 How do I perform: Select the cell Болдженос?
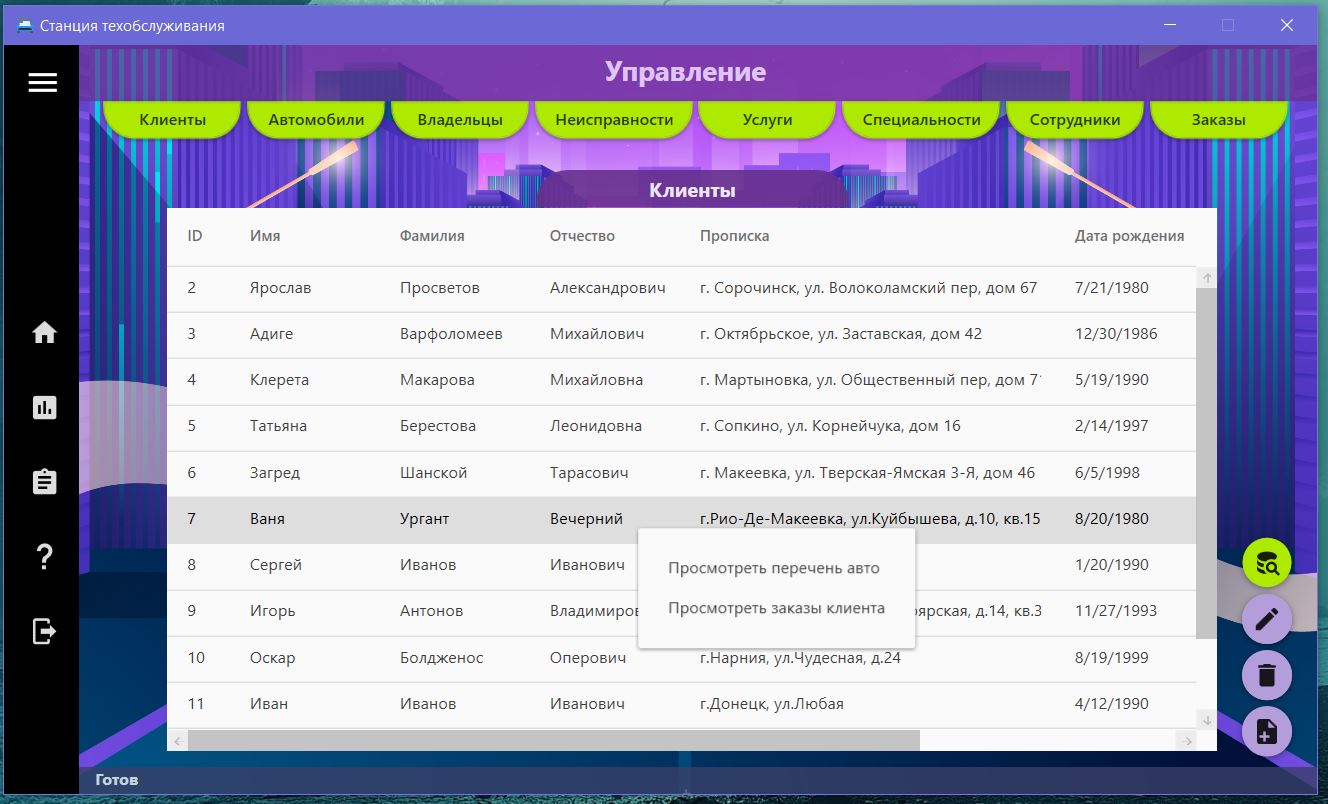coord(441,658)
